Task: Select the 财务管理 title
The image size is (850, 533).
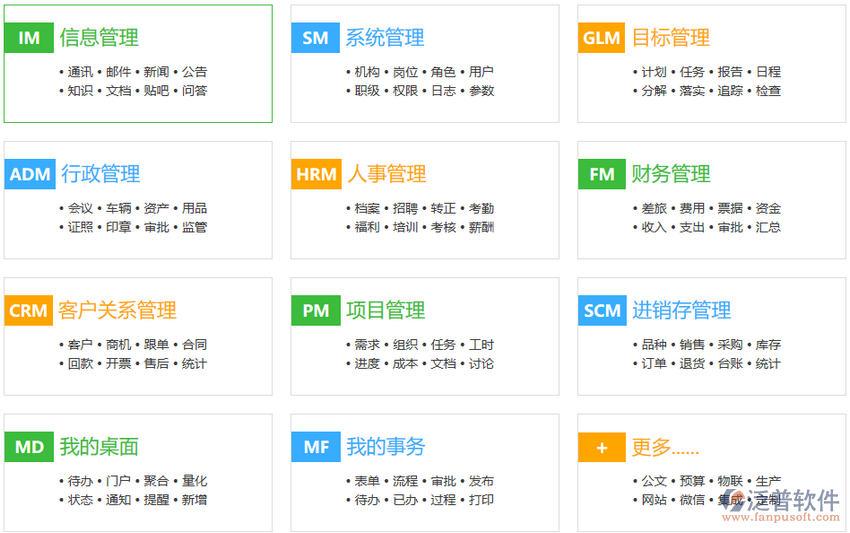Action: pos(671,175)
